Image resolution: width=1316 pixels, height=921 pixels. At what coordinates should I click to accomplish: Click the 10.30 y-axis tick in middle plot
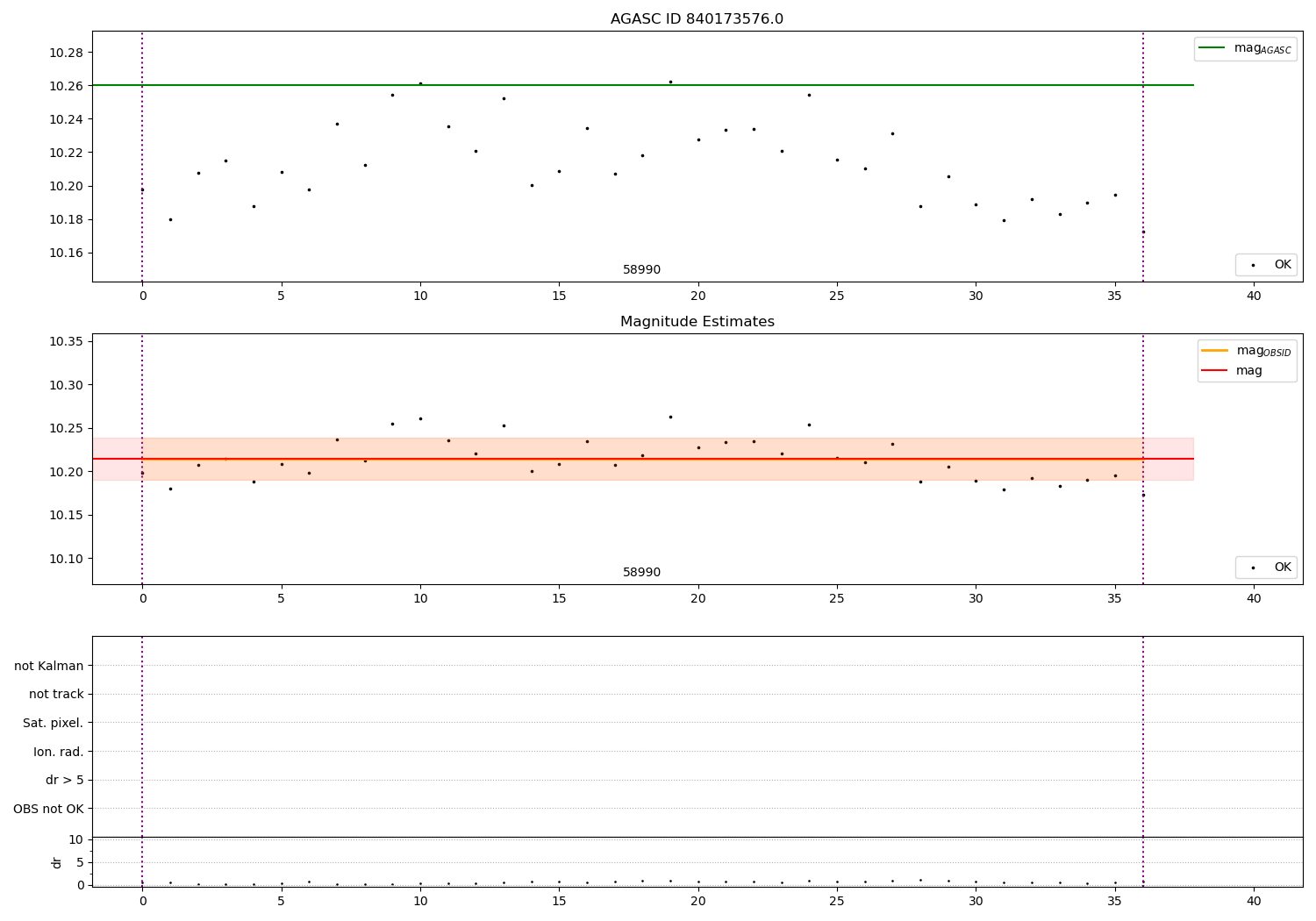point(66,385)
